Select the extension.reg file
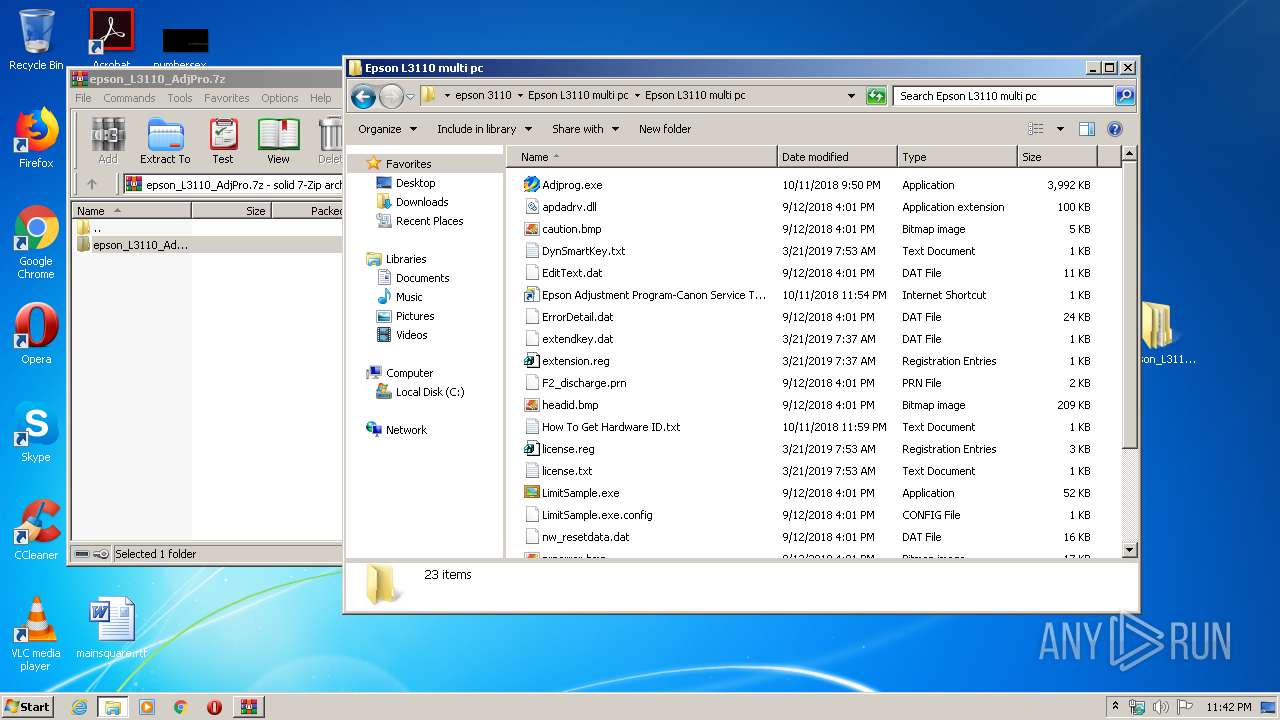Screen dimensions: 1280x720 (575, 361)
